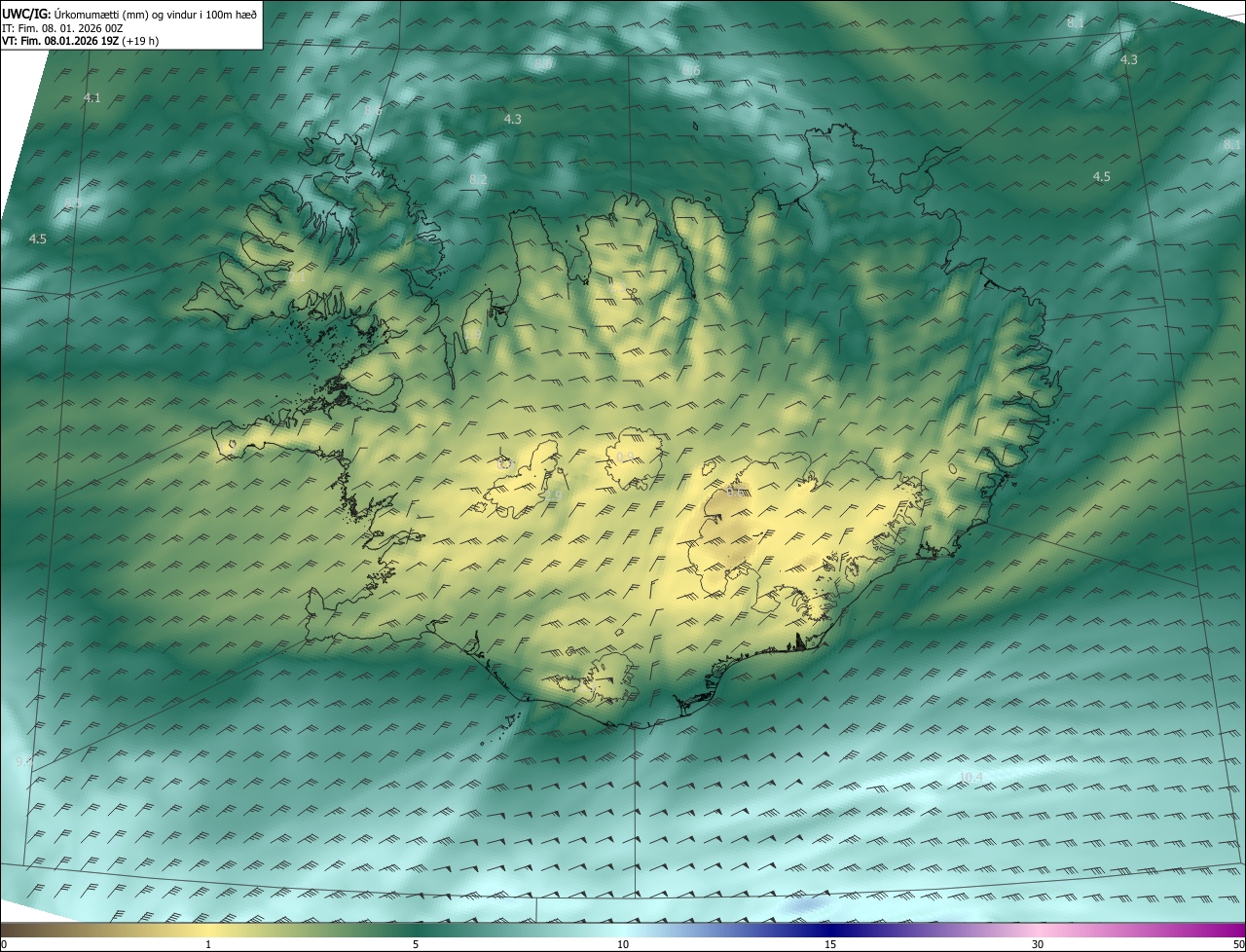Click the '9.2' value label on the map
Viewport: 1246px width, 952px height.
[x=23, y=760]
